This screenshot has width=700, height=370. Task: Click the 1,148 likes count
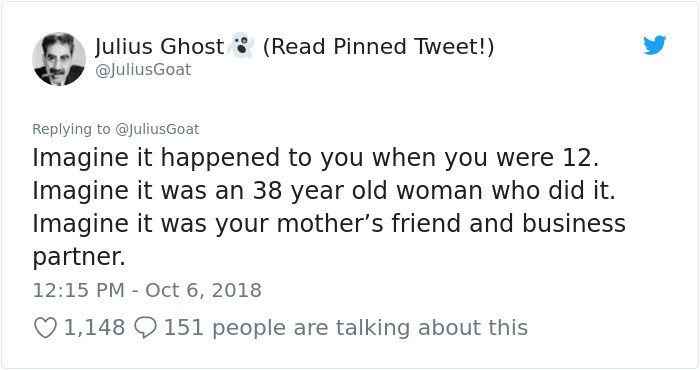click(x=94, y=327)
